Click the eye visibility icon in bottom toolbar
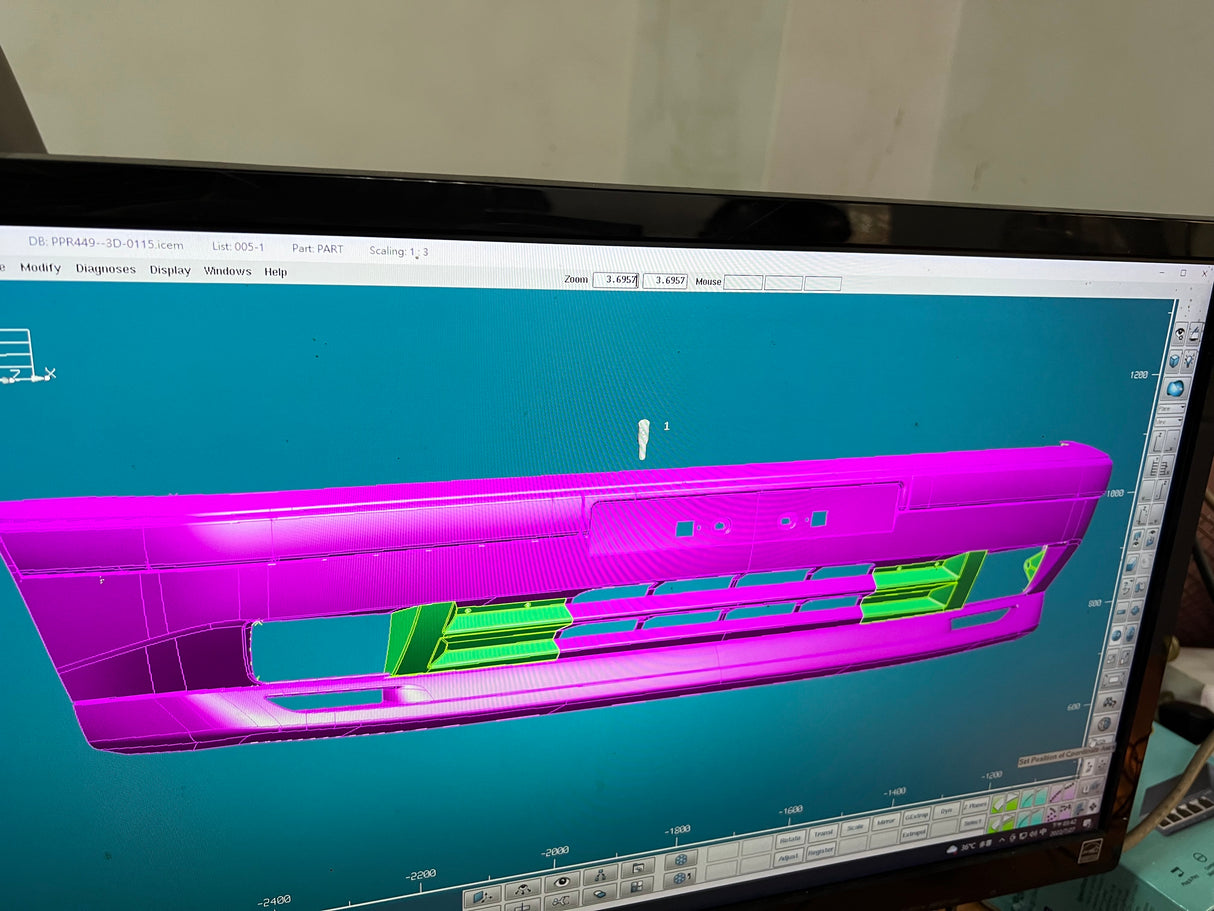The image size is (1214, 911). pos(562,881)
